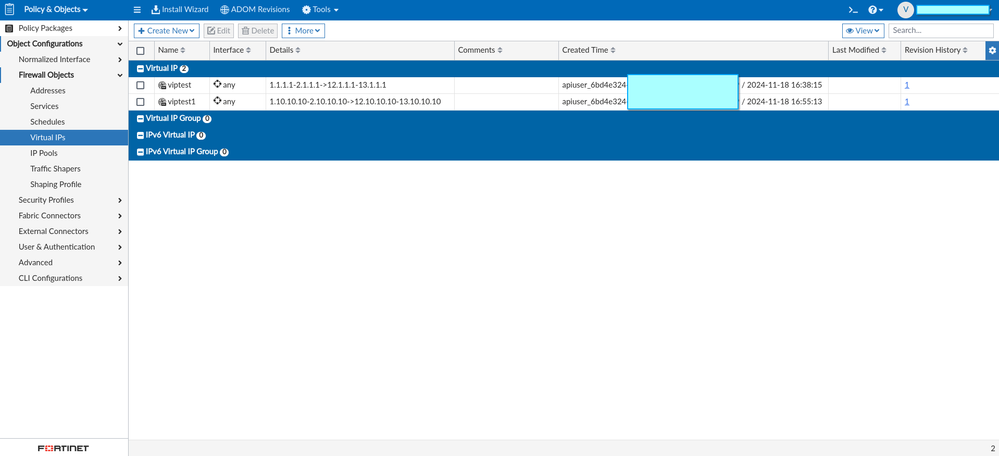Viewport: 999px width, 456px height.
Task: Collapse the Virtual IP group section
Action: [141, 68]
